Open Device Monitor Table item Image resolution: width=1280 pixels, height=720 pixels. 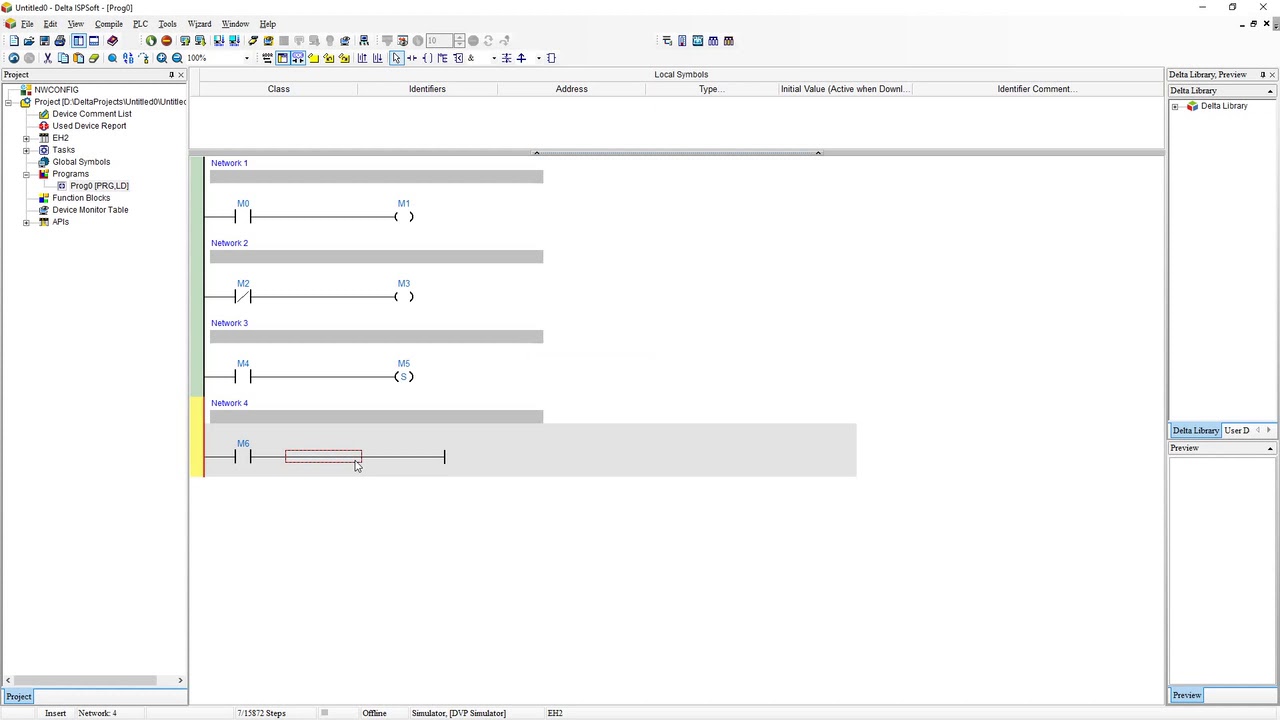(90, 210)
